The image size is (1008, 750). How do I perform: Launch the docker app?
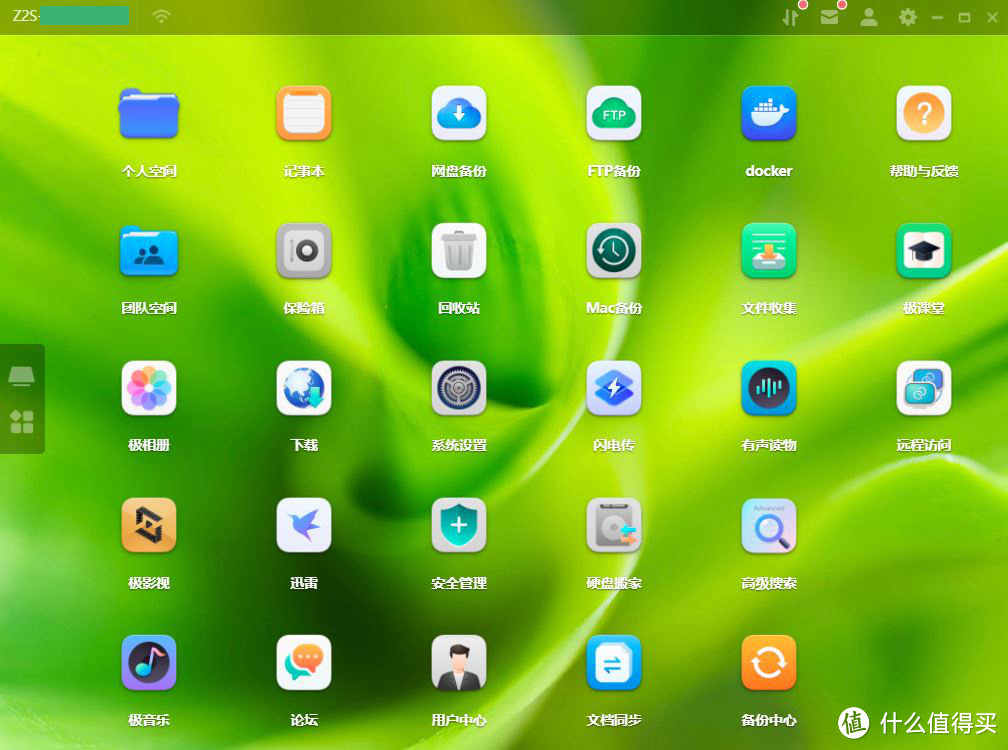(768, 113)
